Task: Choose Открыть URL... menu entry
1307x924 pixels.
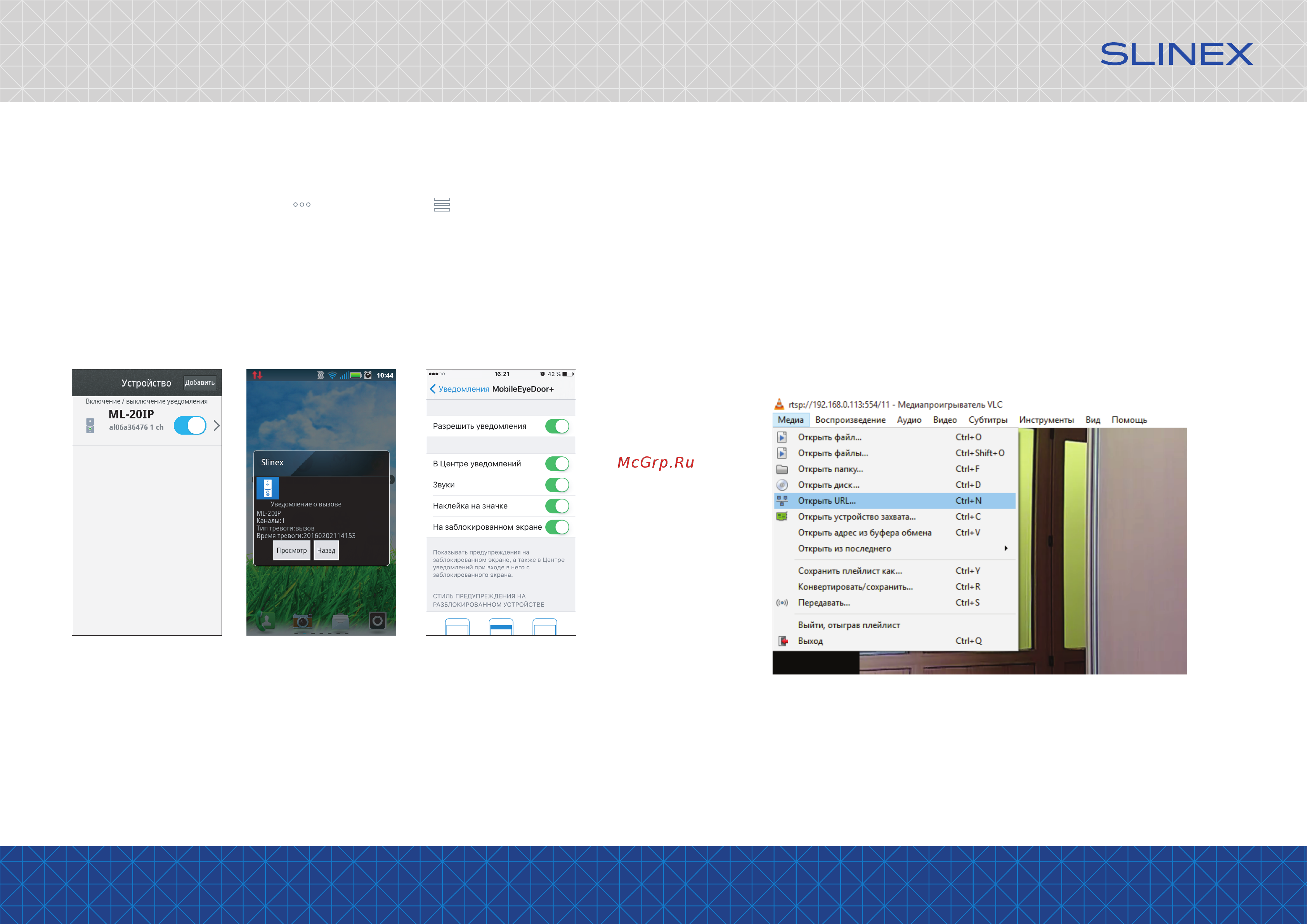Action: pyautogui.click(x=894, y=501)
